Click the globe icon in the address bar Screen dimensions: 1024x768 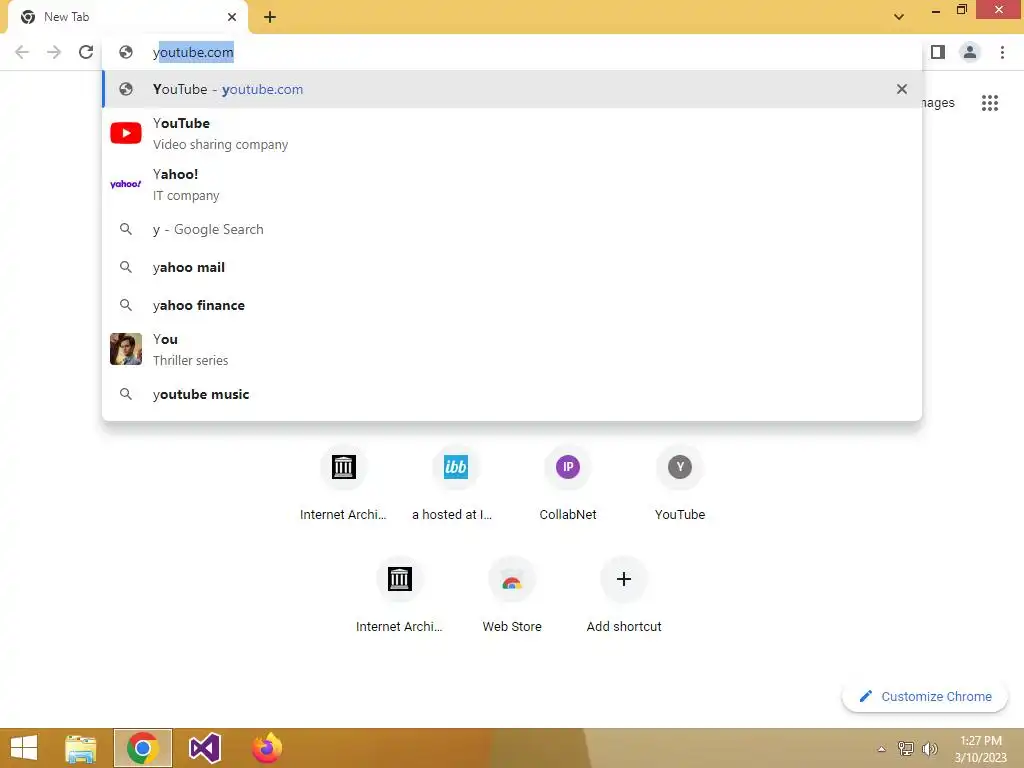point(126,52)
